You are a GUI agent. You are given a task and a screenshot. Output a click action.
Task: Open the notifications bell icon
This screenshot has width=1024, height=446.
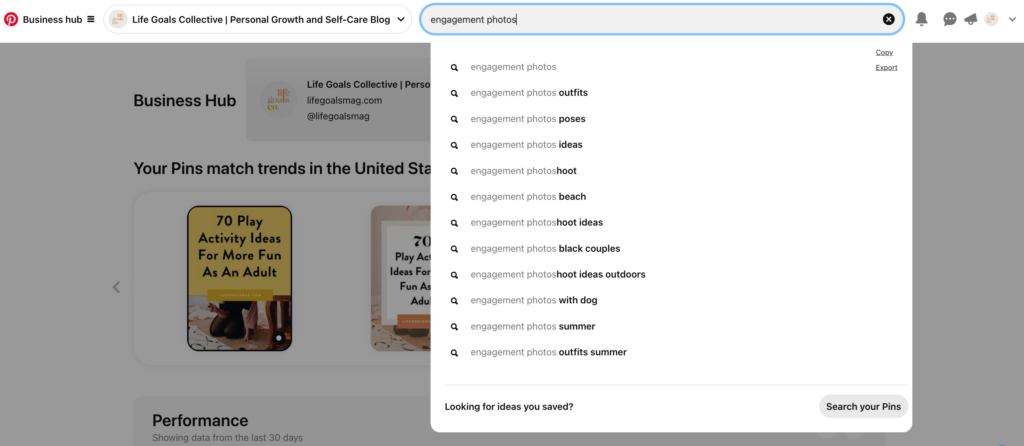(921, 20)
